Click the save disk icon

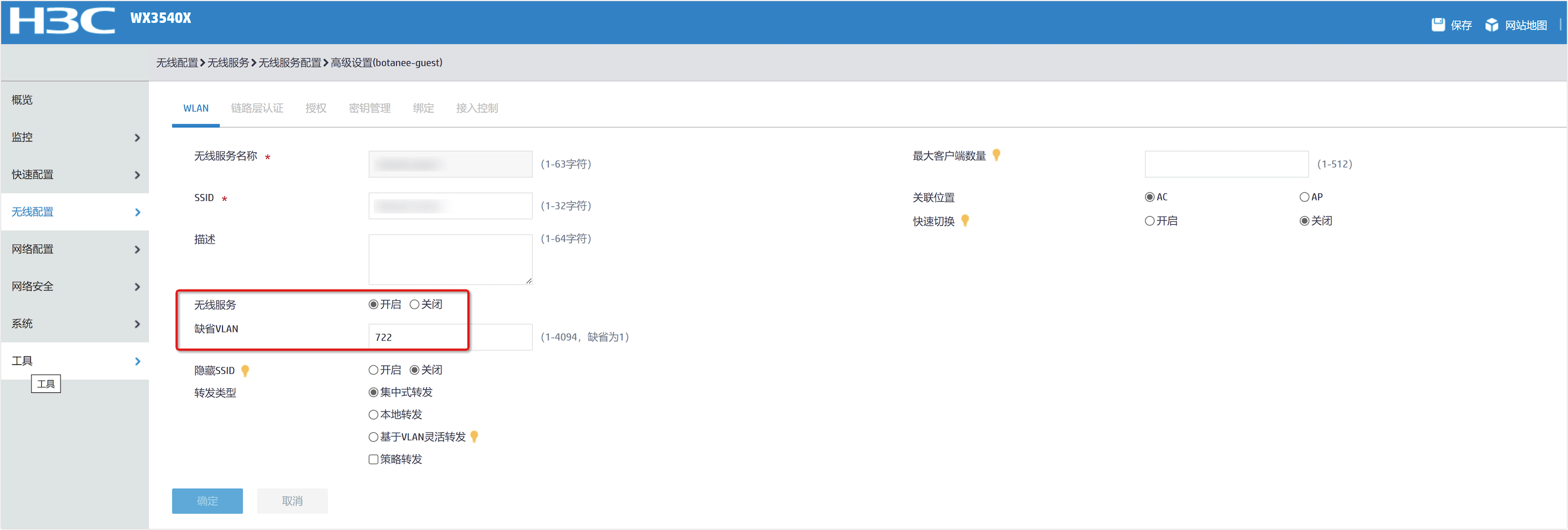click(x=1438, y=25)
